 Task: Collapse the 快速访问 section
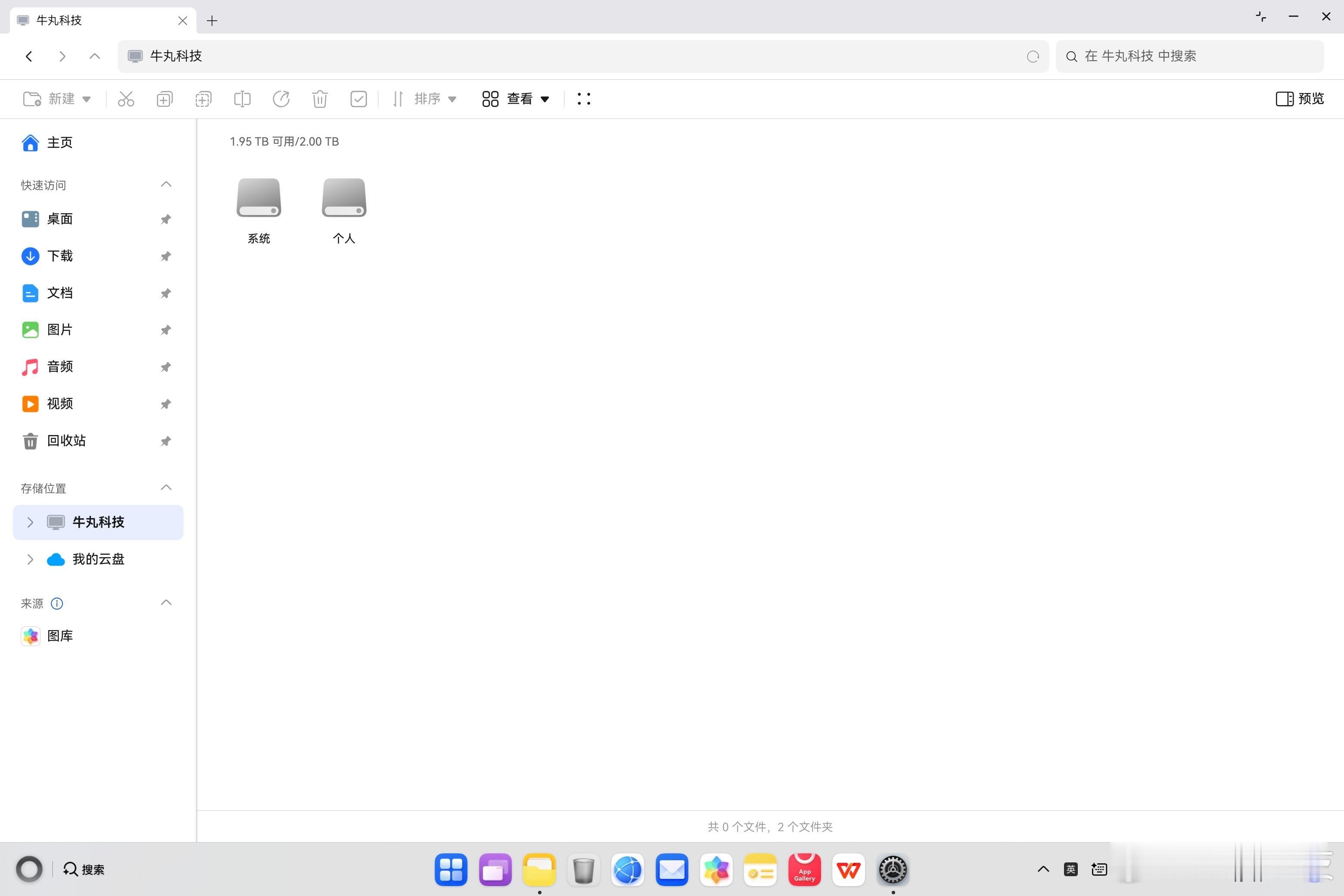(x=166, y=184)
